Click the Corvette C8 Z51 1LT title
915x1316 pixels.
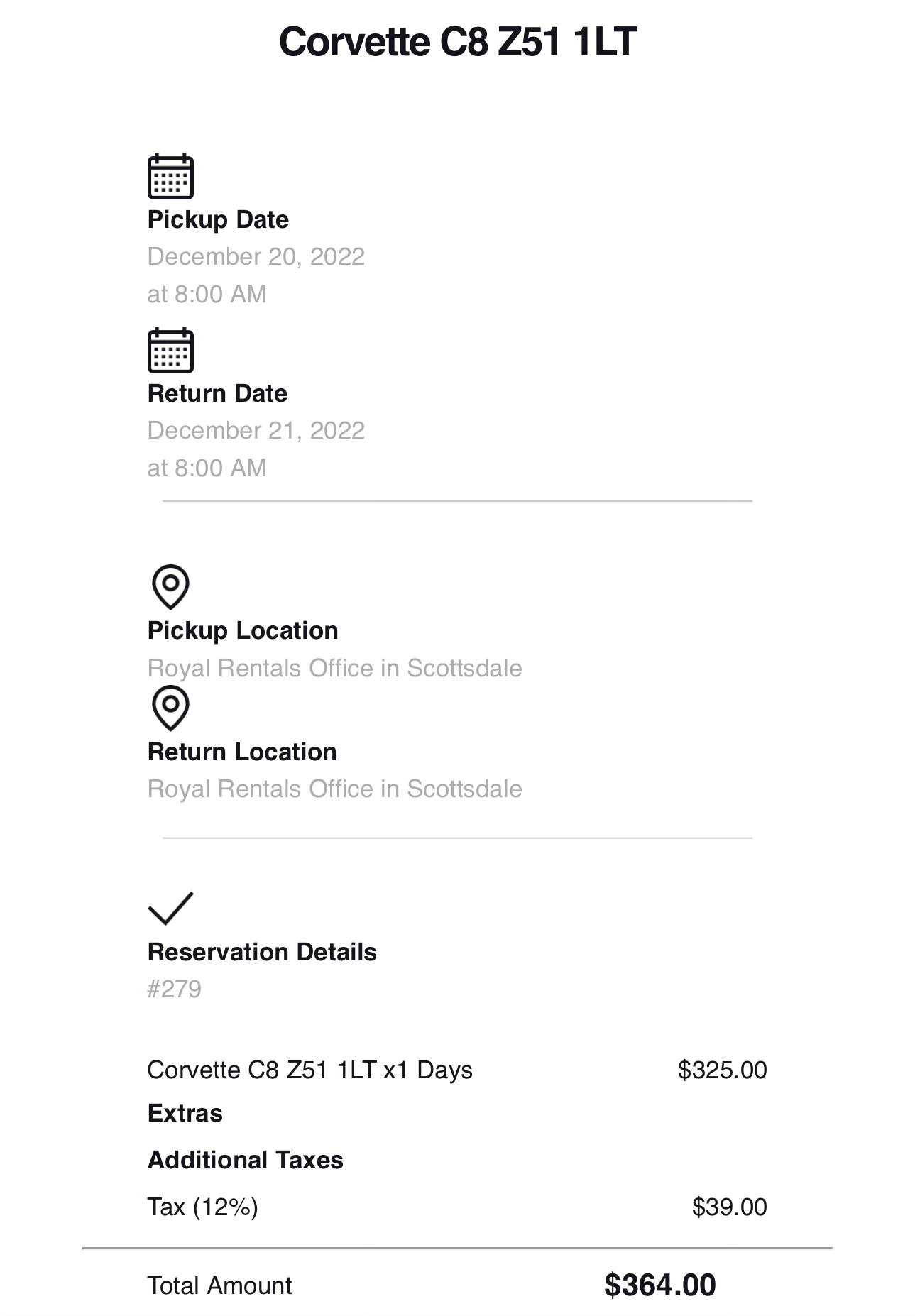click(x=458, y=42)
